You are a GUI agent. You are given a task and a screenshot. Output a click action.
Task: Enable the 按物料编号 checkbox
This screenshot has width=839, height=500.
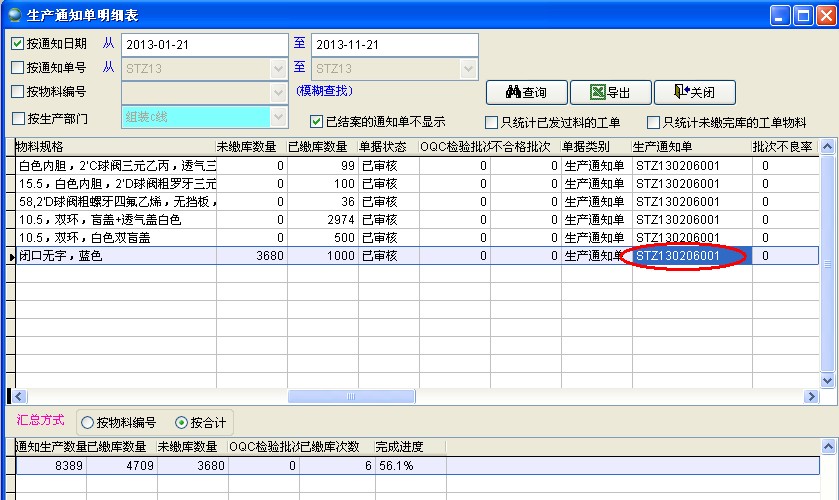(18, 92)
